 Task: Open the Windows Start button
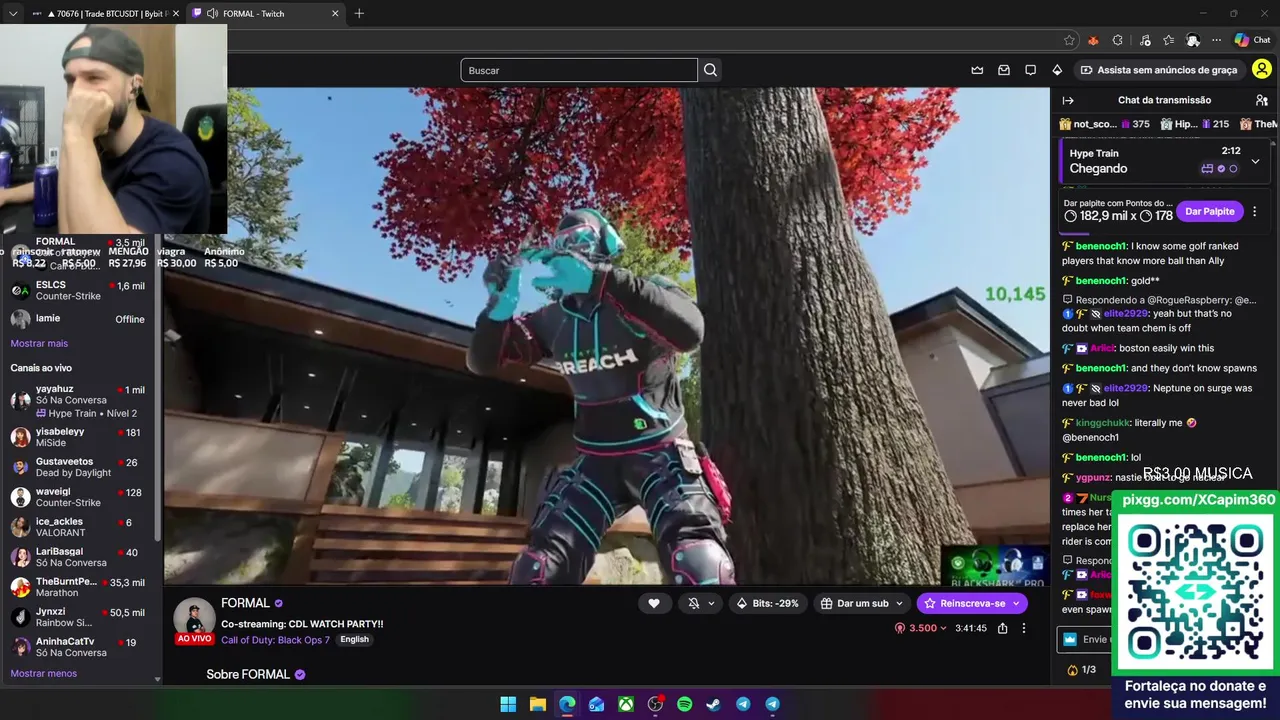tap(508, 704)
